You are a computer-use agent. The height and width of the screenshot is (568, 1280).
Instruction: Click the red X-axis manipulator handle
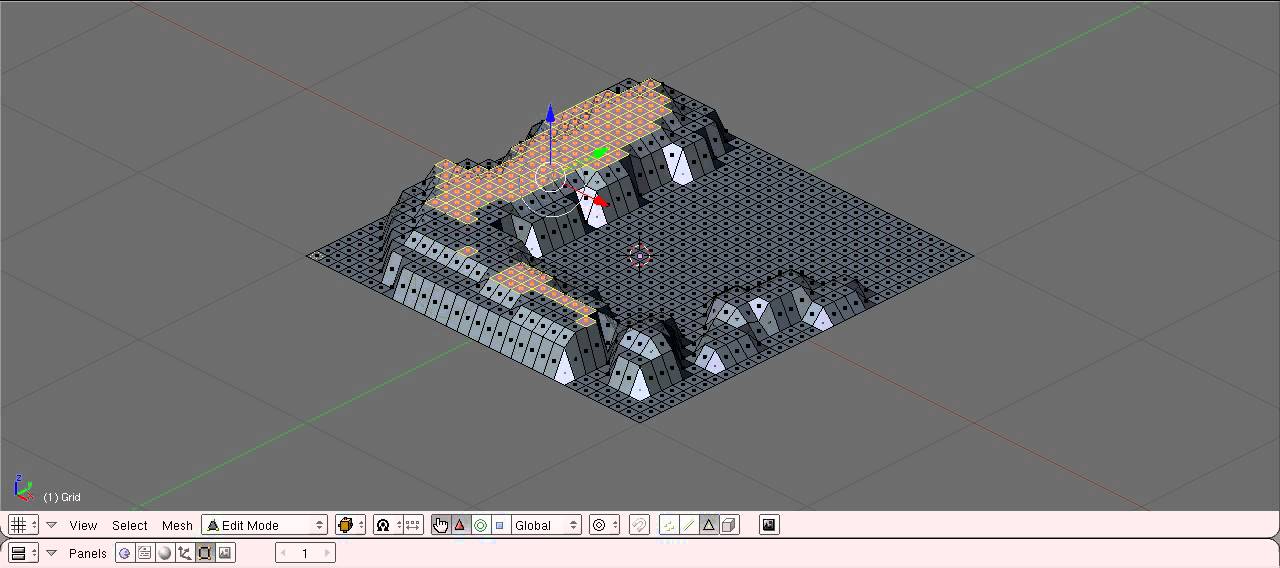coord(599,201)
